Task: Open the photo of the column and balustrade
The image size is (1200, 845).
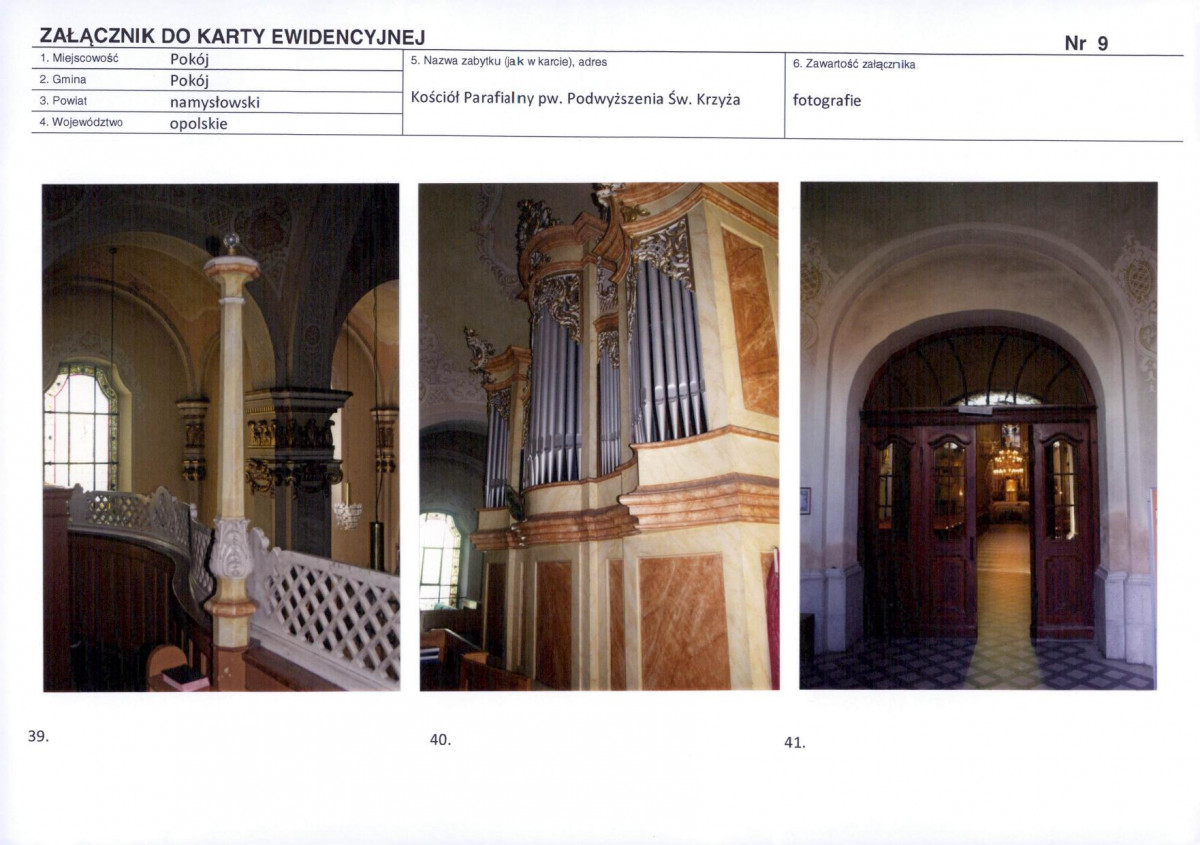Action: coord(221,437)
